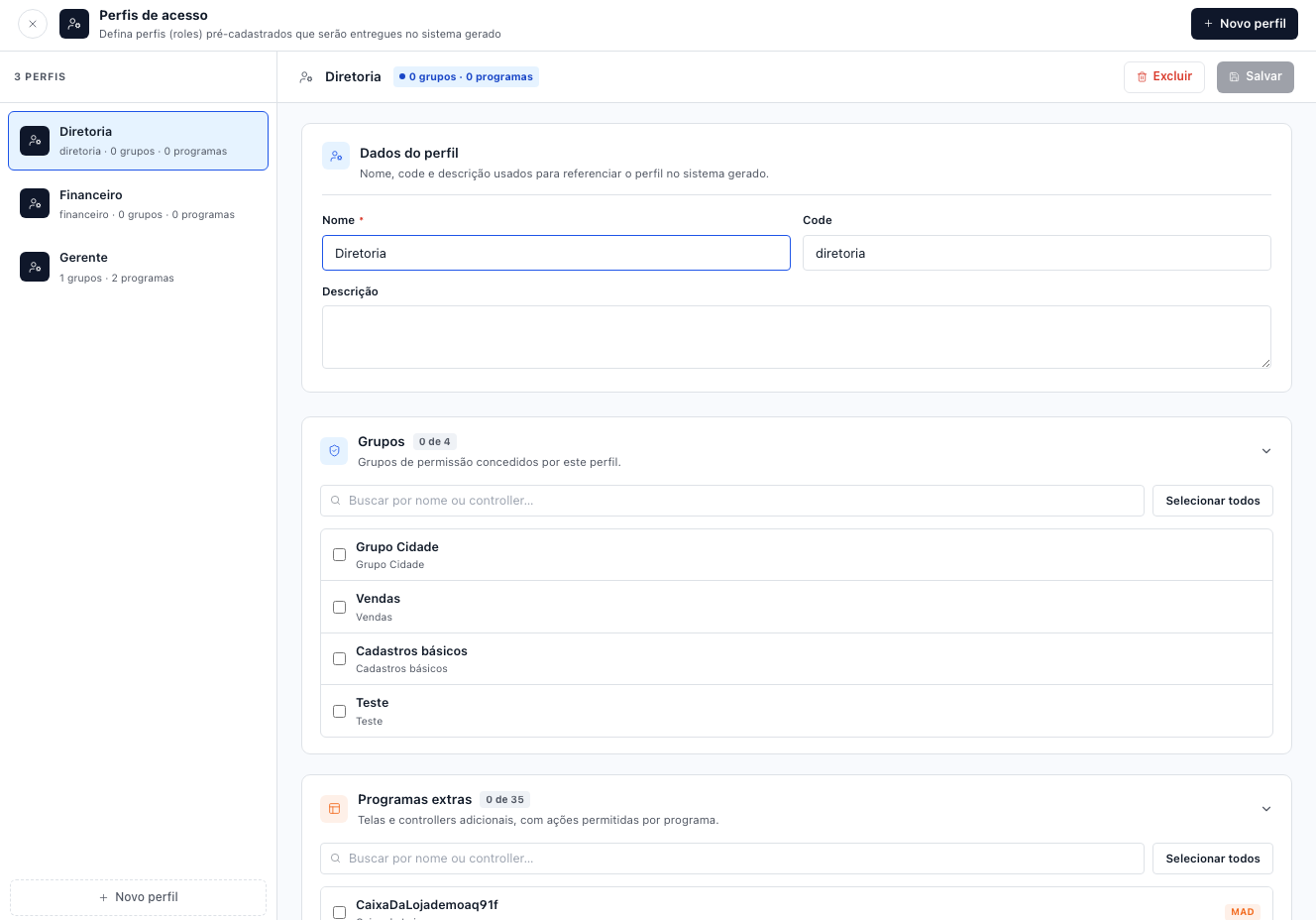Select the Financeiro profile icon in sidebar
Image resolution: width=1316 pixels, height=920 pixels.
[x=35, y=203]
